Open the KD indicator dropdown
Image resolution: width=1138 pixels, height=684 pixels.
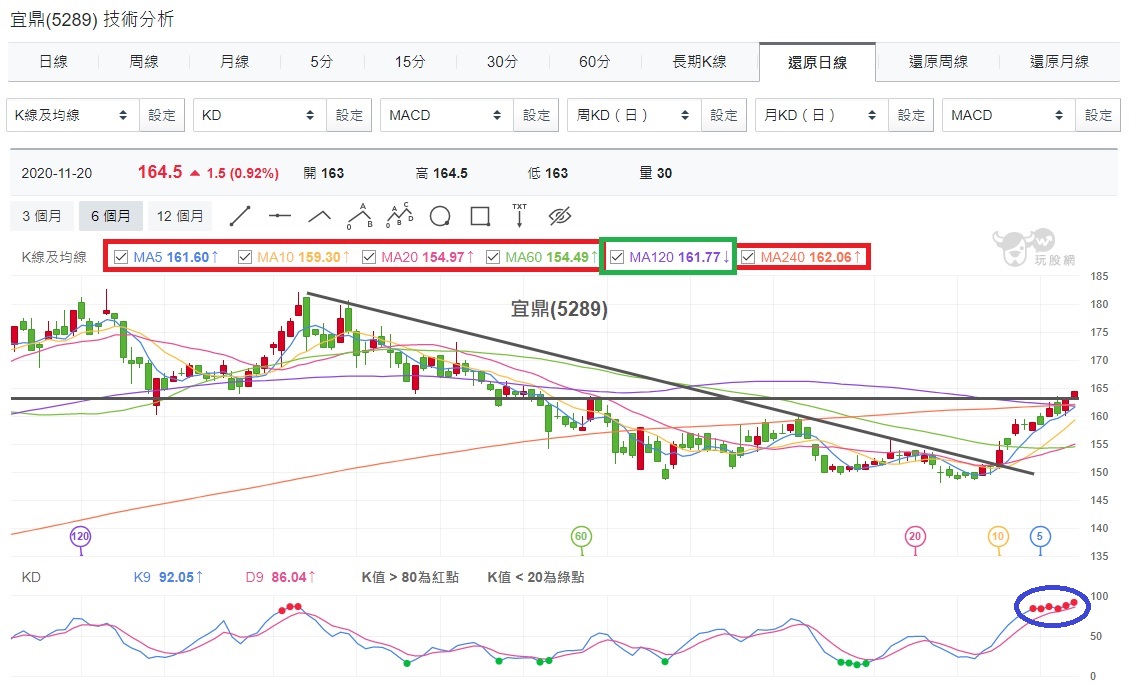click(260, 115)
